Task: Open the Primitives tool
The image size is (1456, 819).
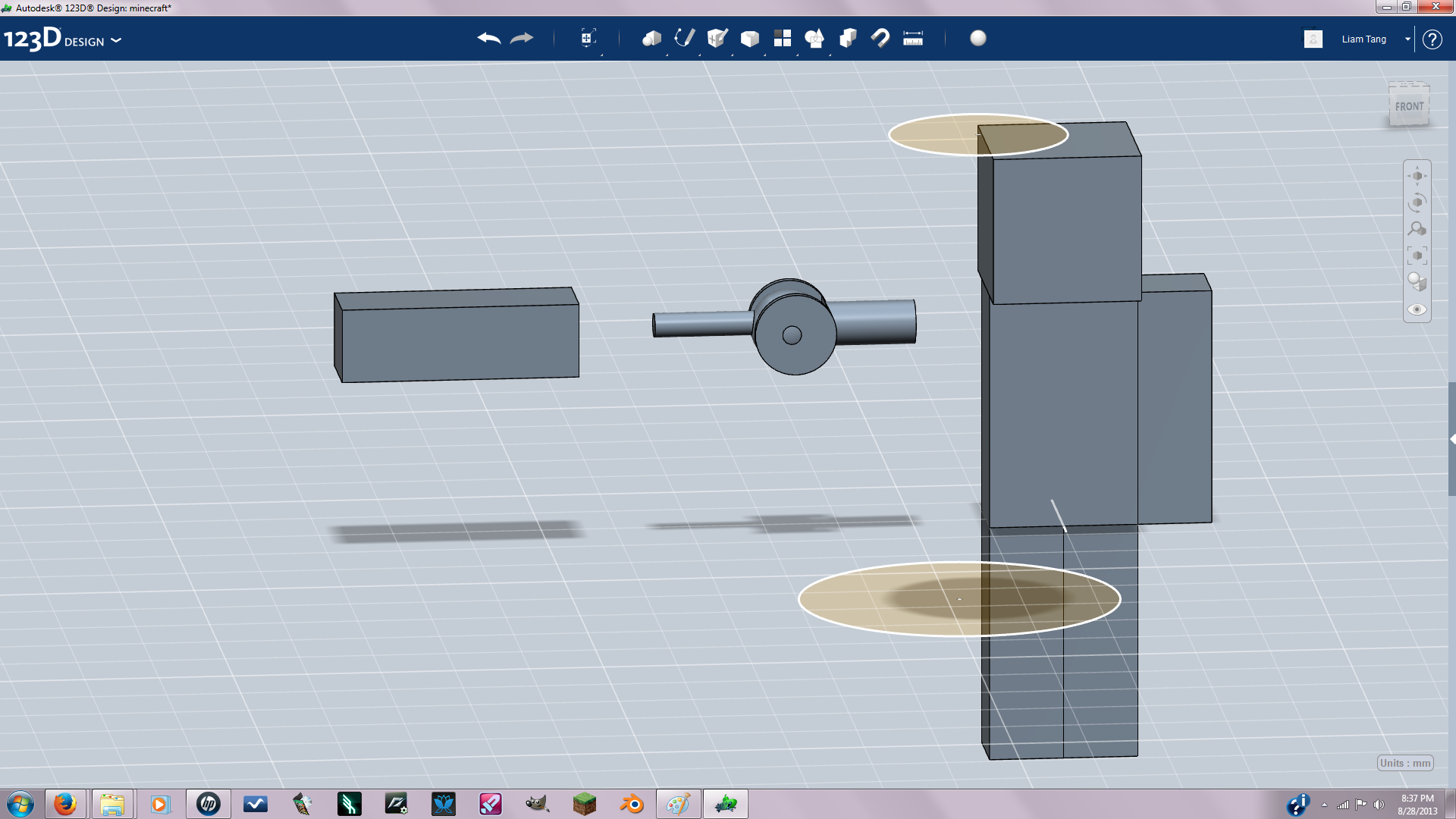Action: click(651, 38)
